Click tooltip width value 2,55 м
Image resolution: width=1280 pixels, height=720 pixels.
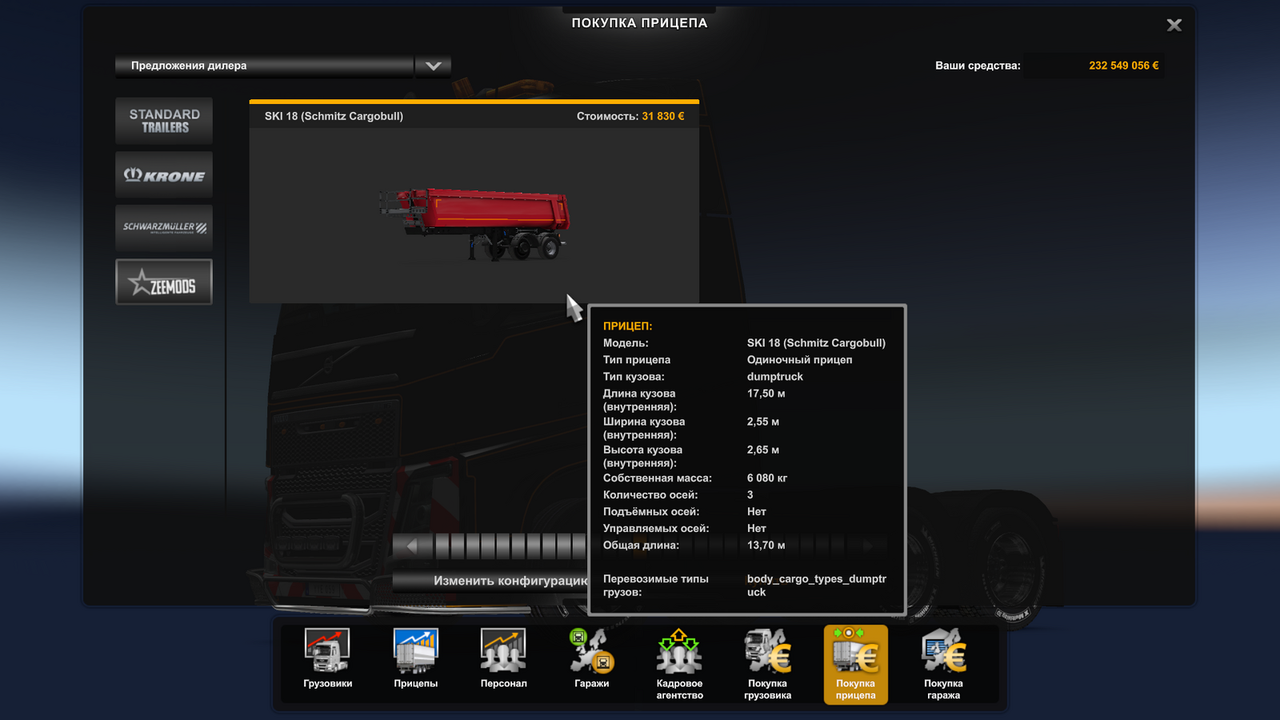[763, 422]
